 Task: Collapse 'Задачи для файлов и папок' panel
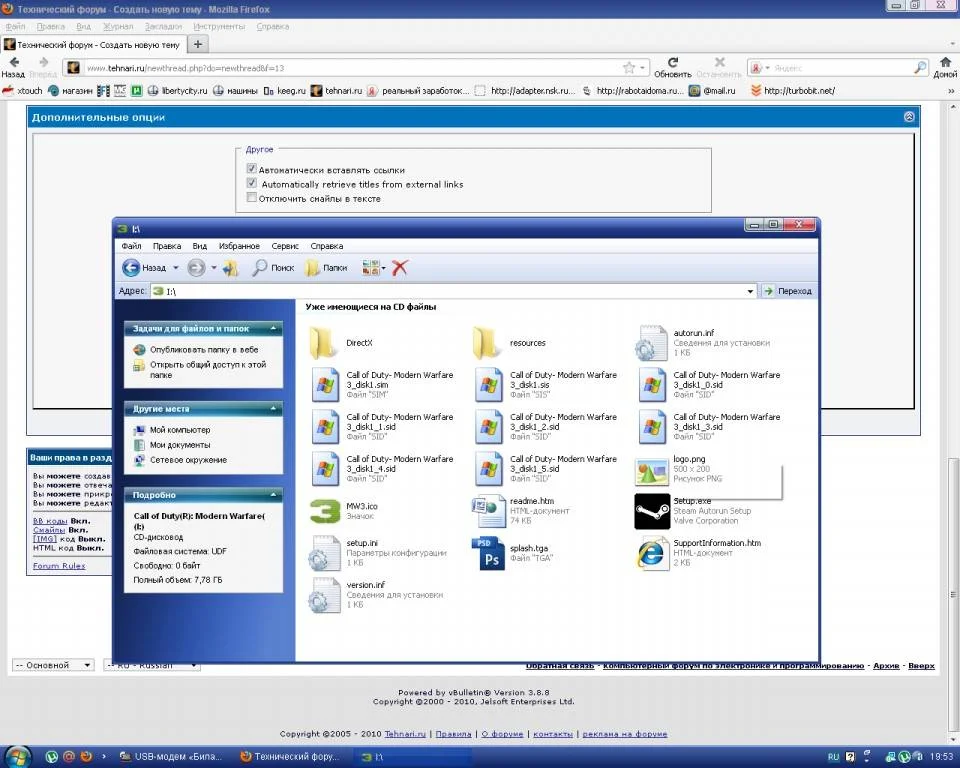pyautogui.click(x=272, y=329)
